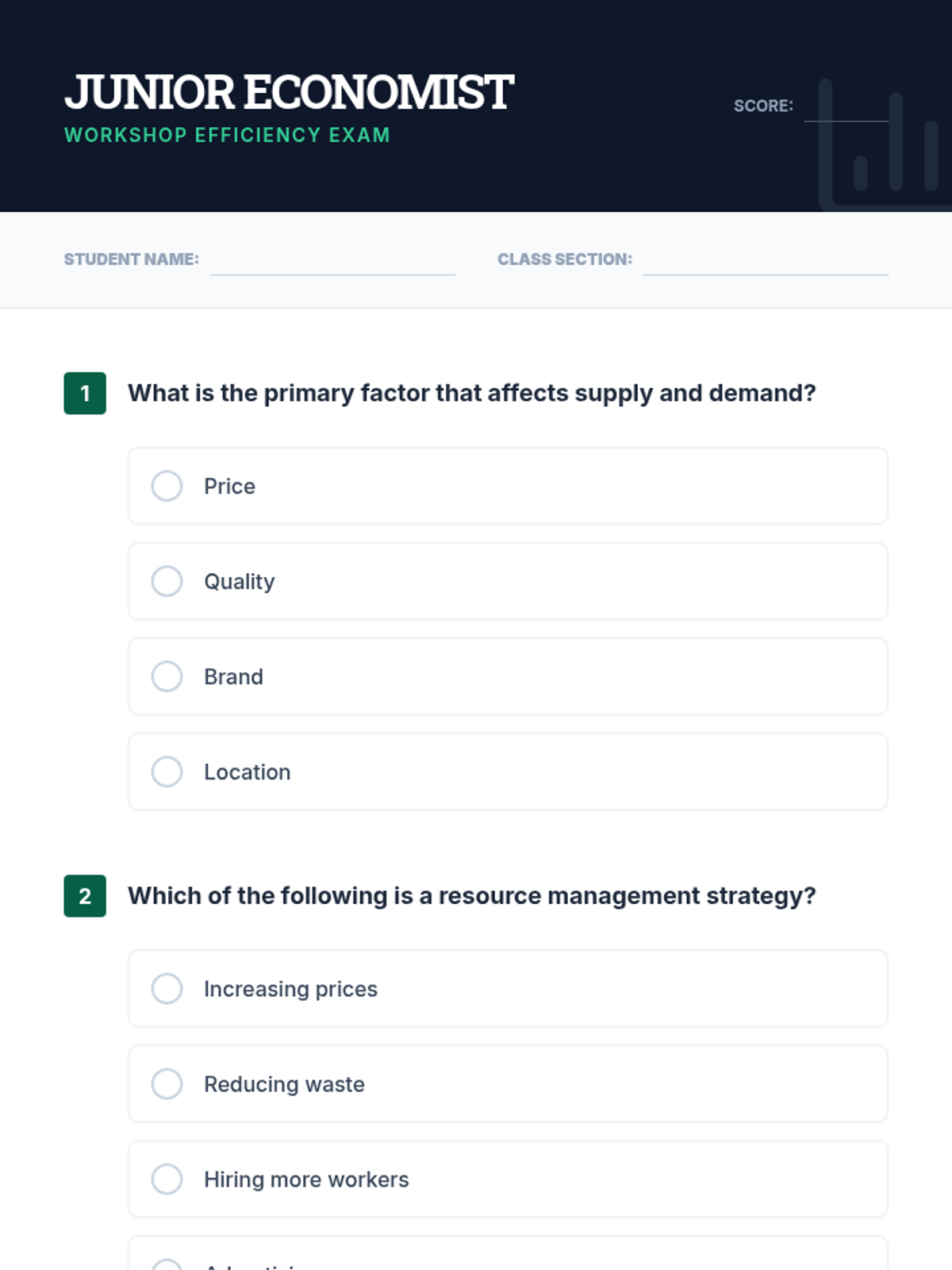
Task: Click the supply and demand question text
Action: (471, 393)
